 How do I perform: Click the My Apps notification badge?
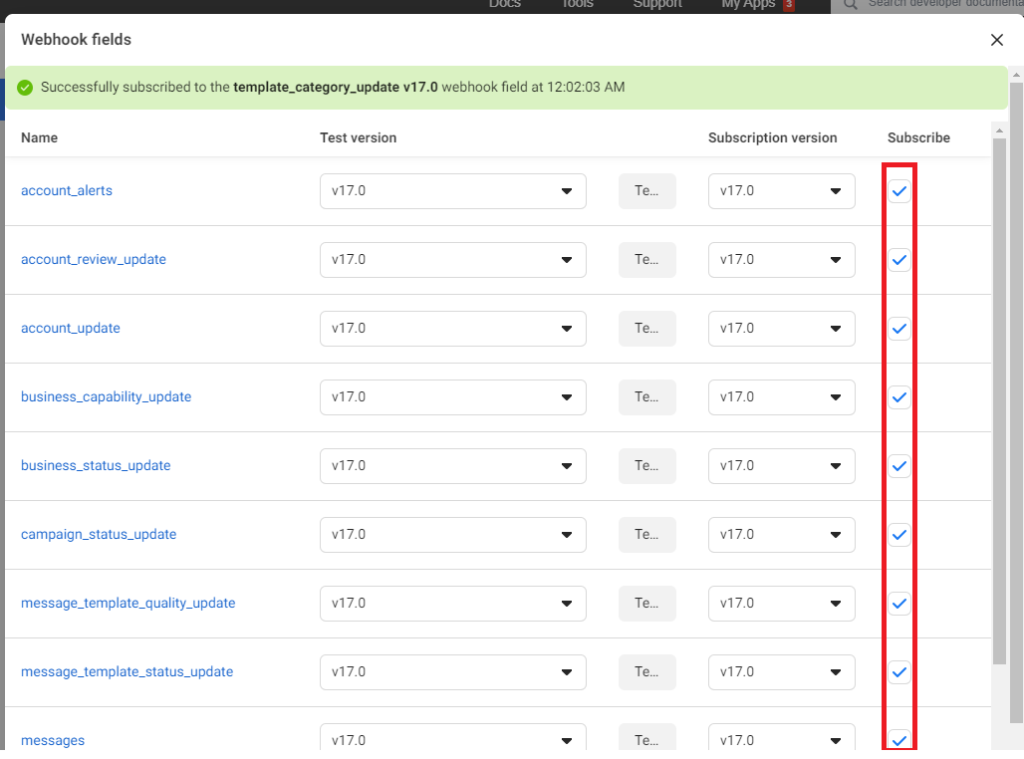(x=789, y=5)
